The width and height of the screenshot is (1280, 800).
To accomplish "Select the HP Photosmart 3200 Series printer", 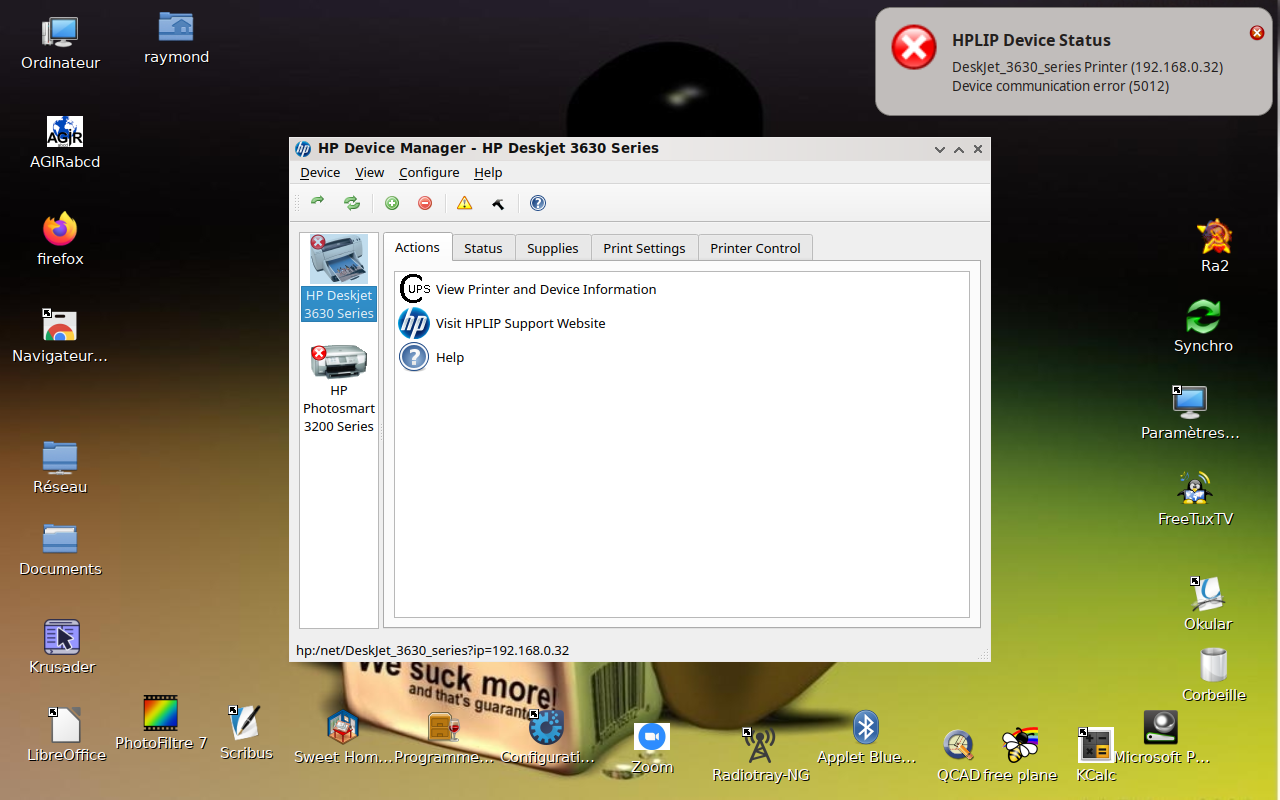I will pos(339,388).
